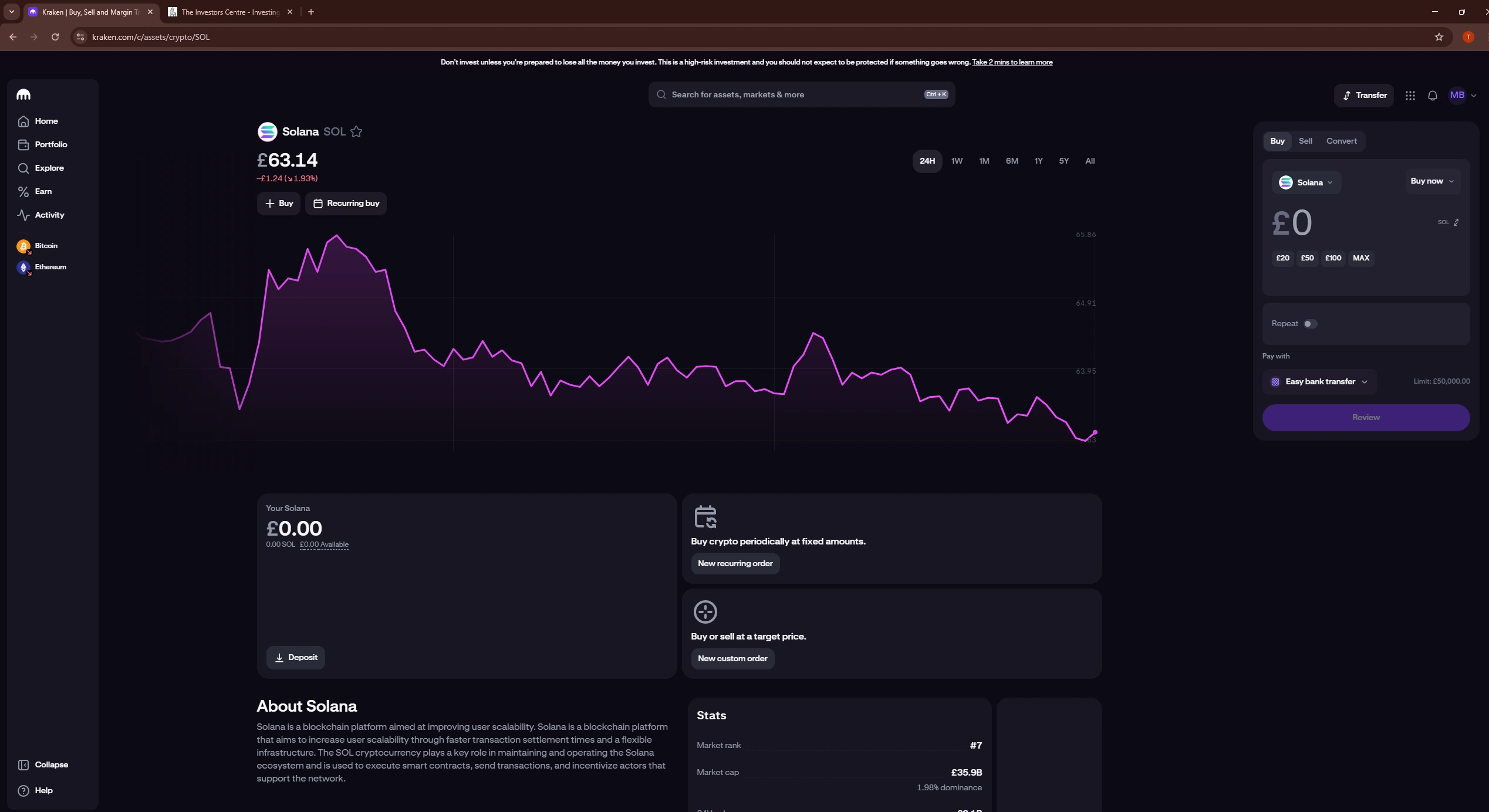The height and width of the screenshot is (812, 1489).
Task: Switch to The Investors Centre browser tab
Action: [231, 12]
